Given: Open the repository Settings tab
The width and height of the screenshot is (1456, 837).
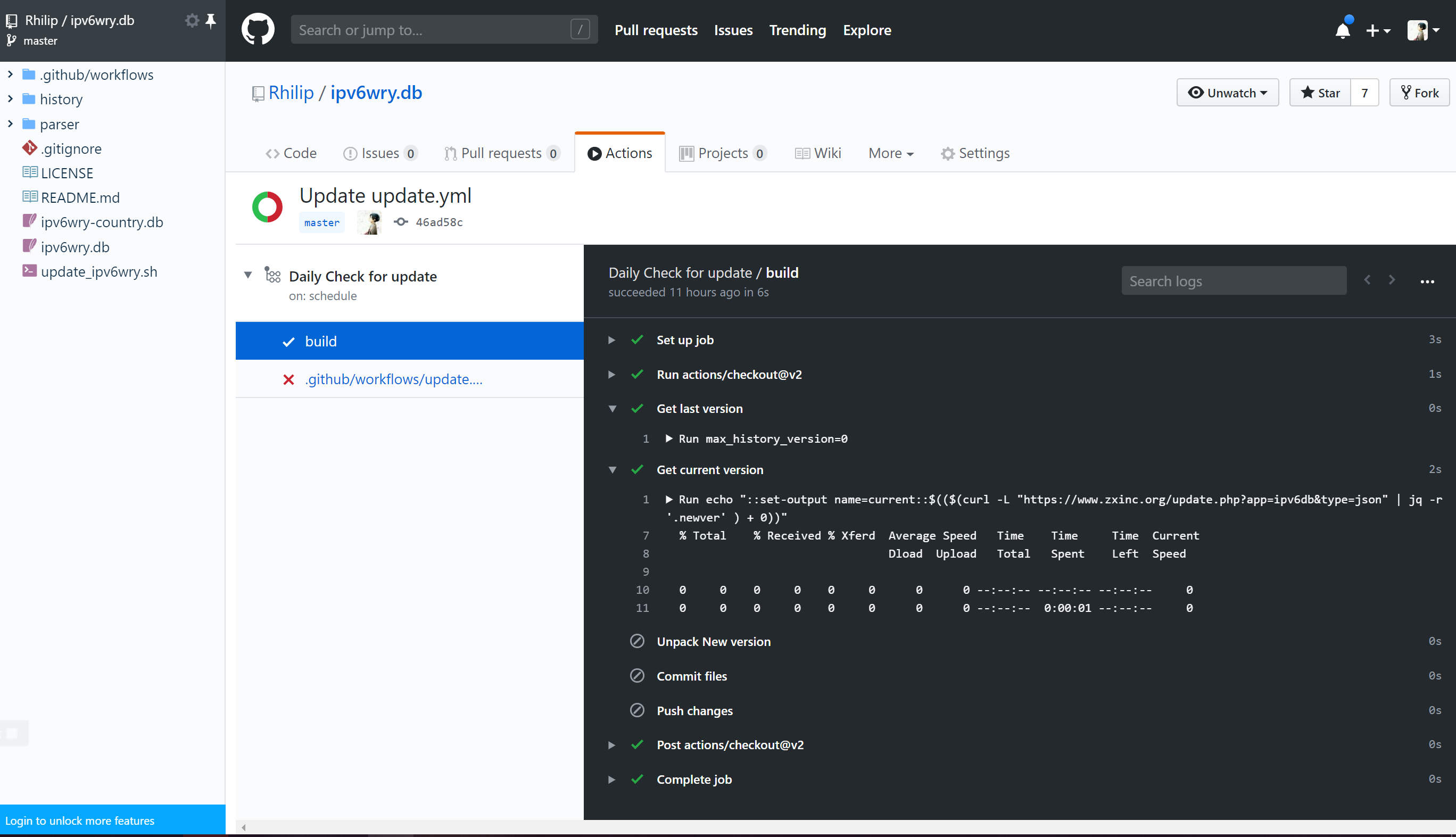Looking at the screenshot, I should pos(975,153).
